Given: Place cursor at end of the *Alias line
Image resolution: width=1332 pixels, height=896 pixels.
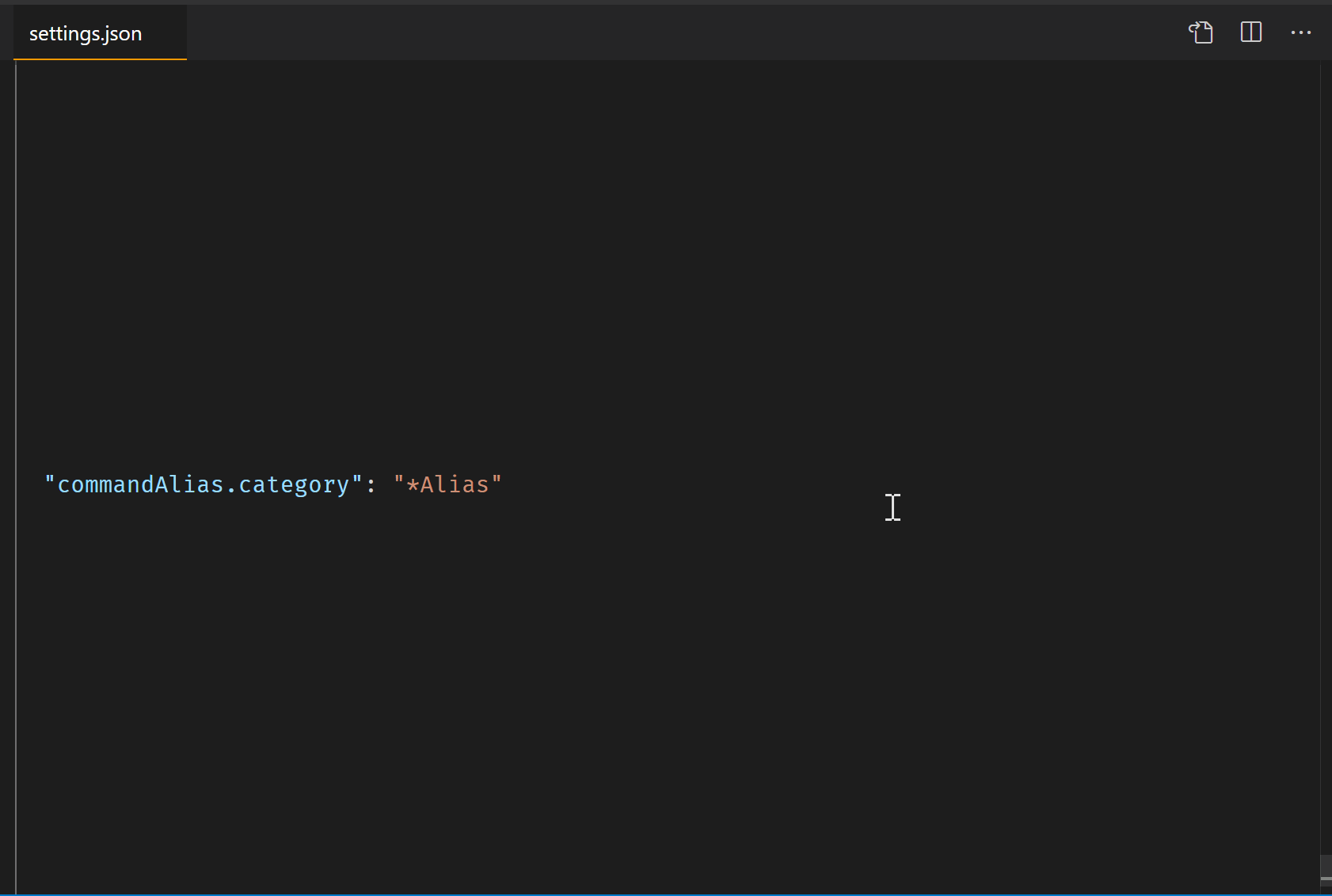Looking at the screenshot, I should click(x=502, y=484).
